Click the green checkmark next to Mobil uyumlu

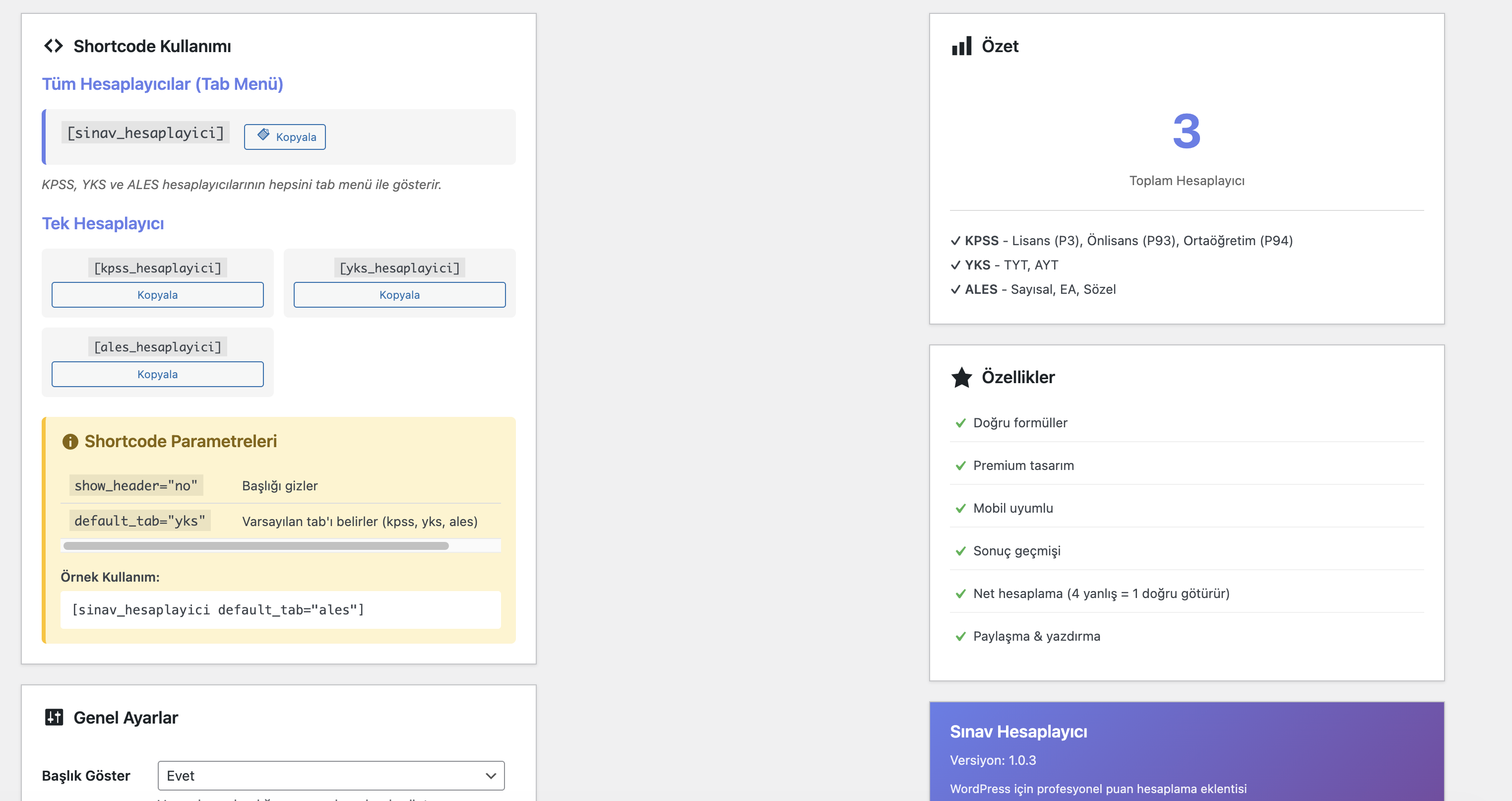[x=960, y=508]
